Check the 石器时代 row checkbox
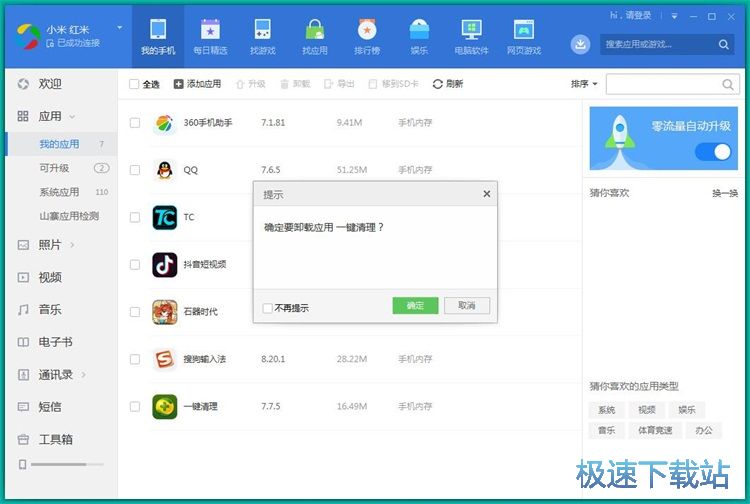 coord(135,312)
